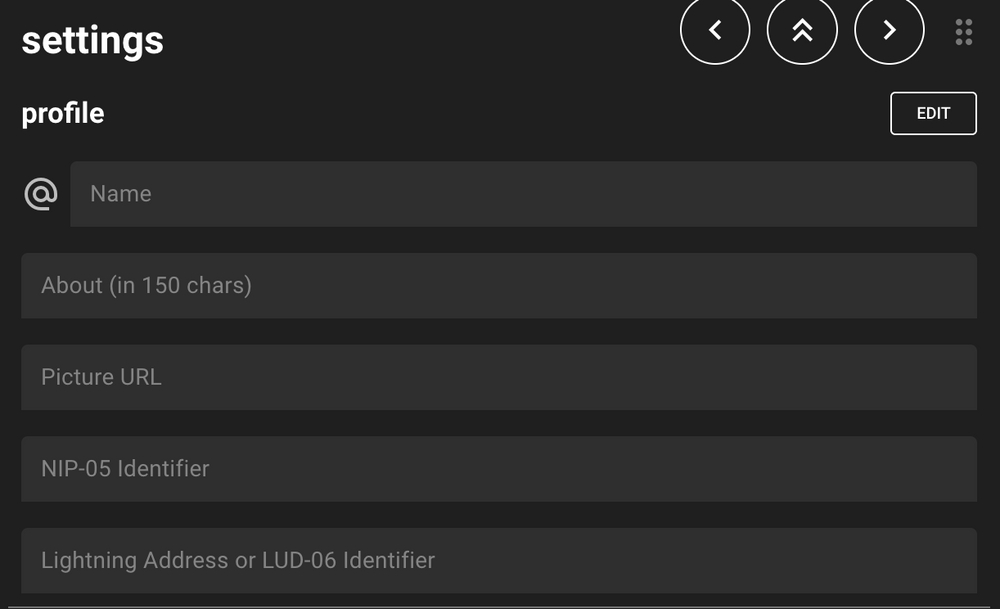Click into the NIP-05 Identifier field
This screenshot has width=1000, height=609.
click(x=499, y=469)
